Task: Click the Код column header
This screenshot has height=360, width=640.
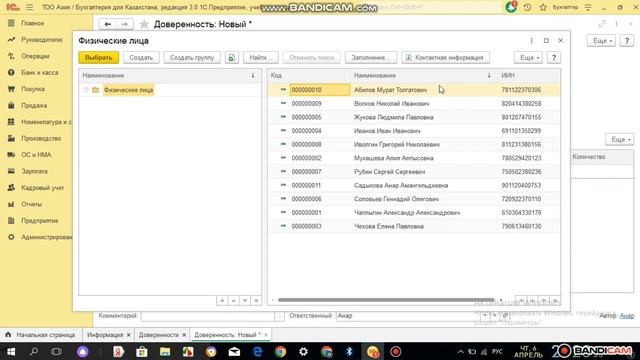Action: coord(309,76)
